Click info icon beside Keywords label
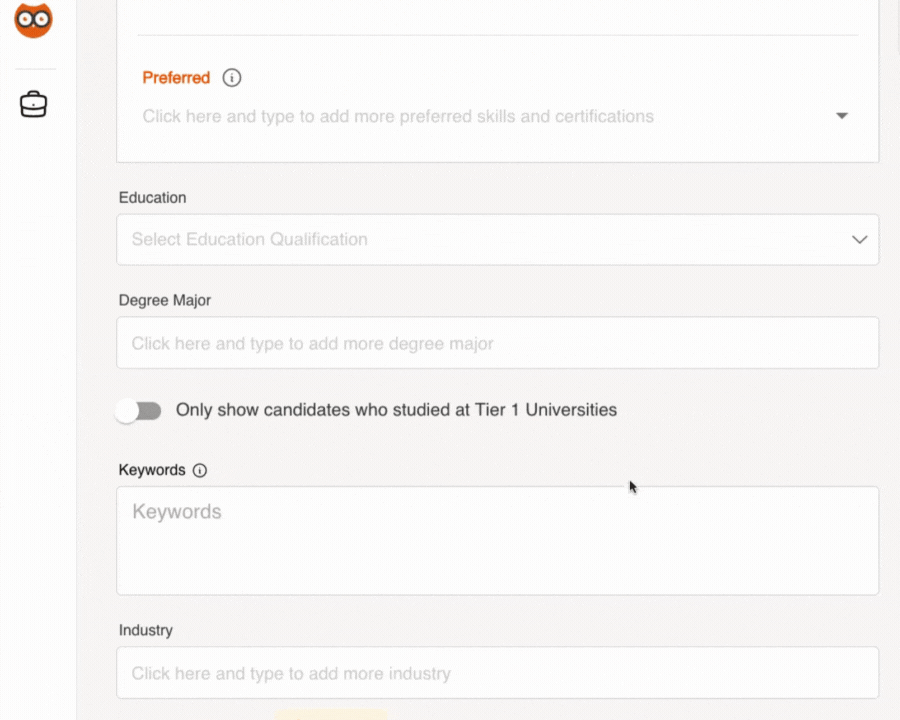The height and width of the screenshot is (720, 900). [200, 470]
